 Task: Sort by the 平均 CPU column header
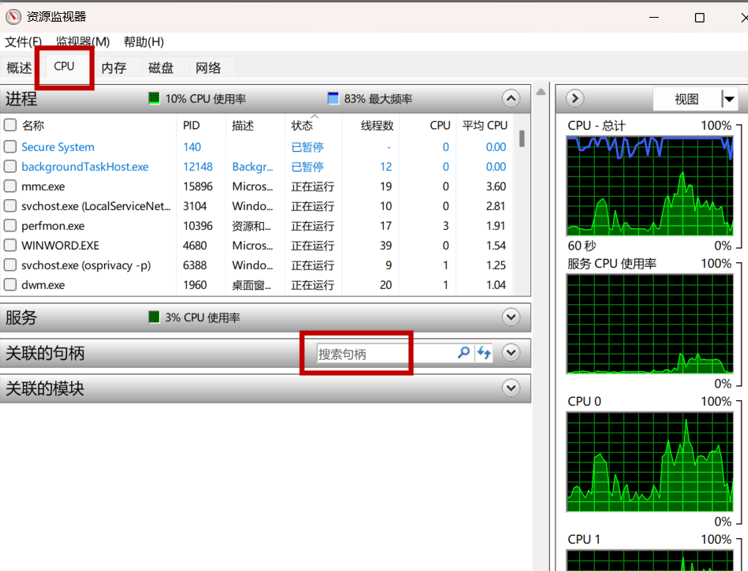(x=485, y=125)
